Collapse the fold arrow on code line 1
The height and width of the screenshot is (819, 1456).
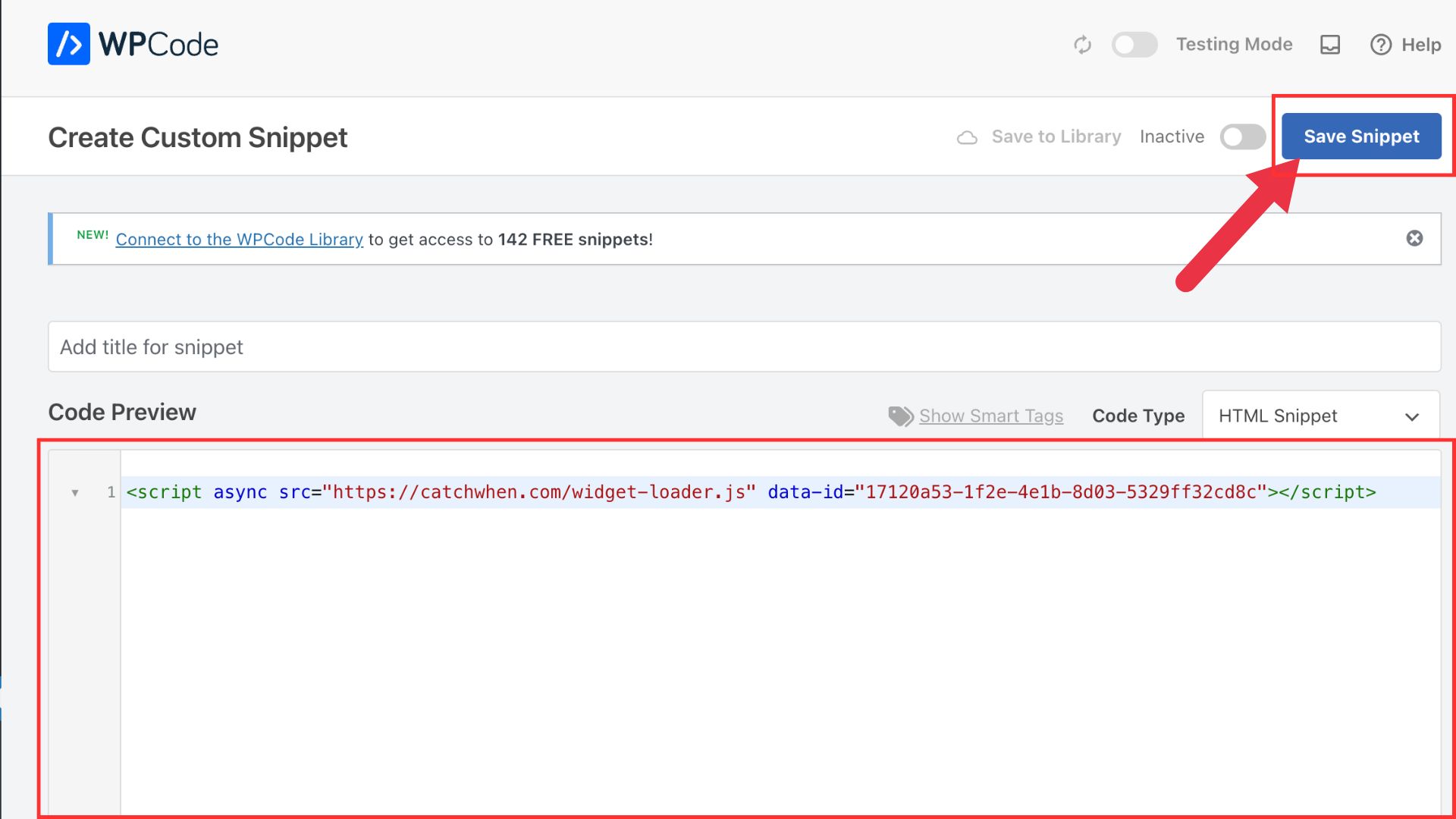tap(75, 493)
